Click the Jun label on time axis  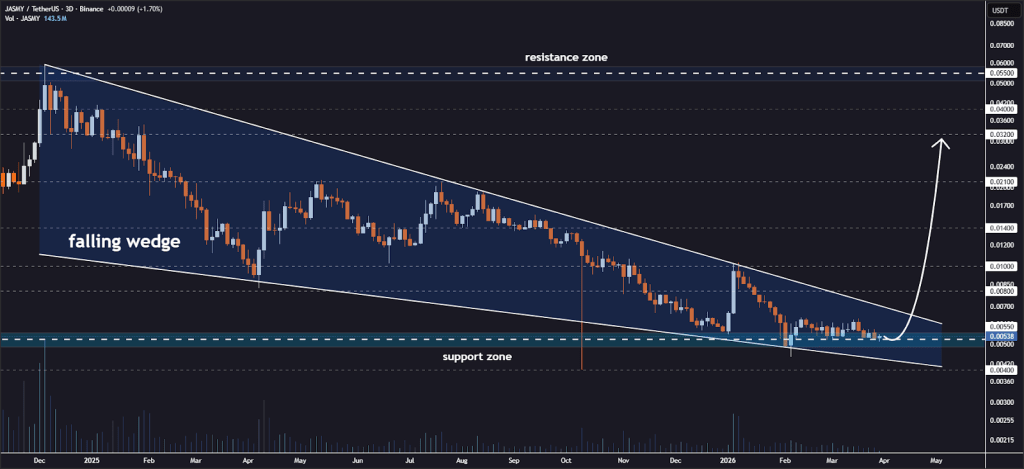(359, 460)
